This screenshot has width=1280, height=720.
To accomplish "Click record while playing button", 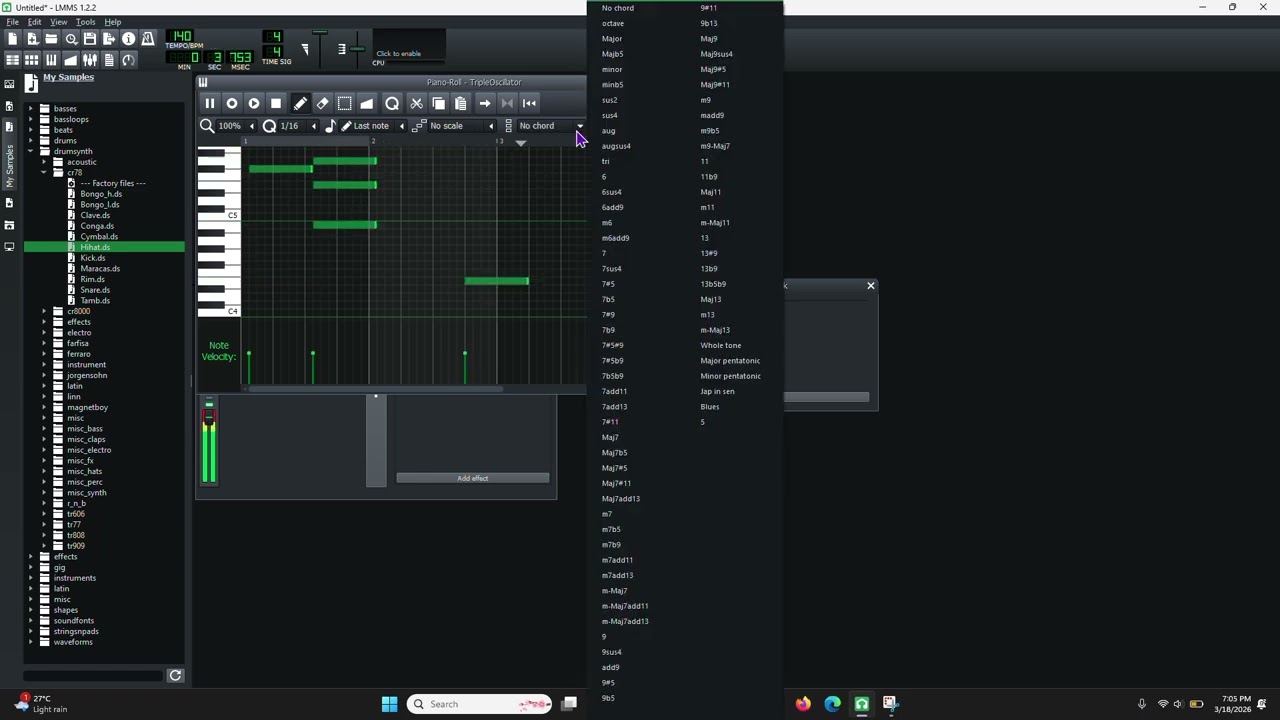I will [x=254, y=103].
